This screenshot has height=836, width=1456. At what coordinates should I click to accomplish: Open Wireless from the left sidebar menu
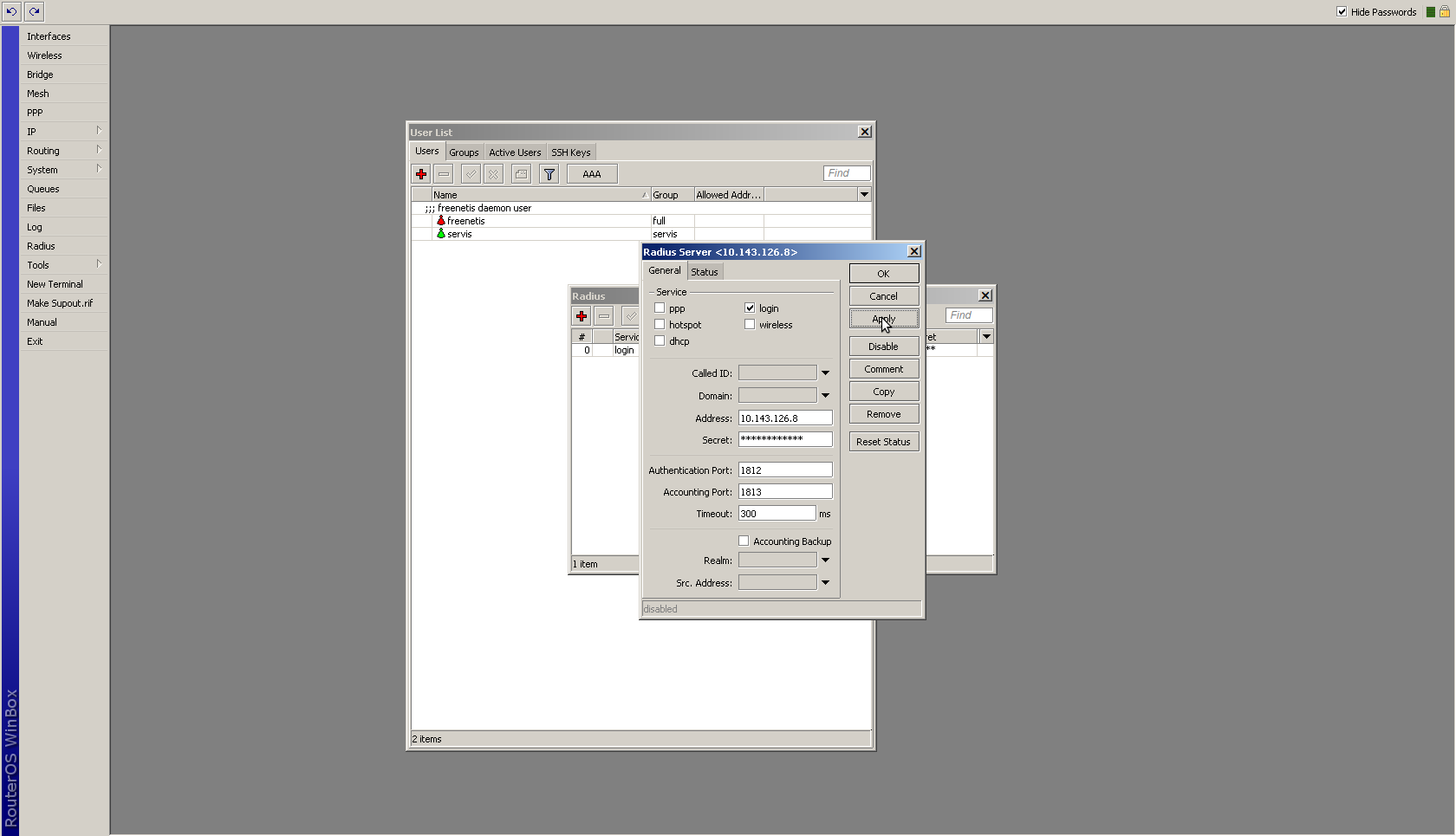point(44,55)
